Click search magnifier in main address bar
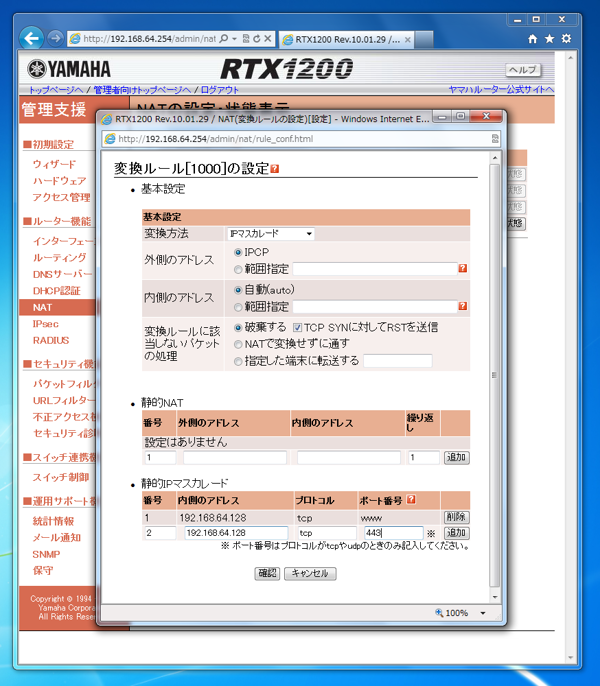The height and width of the screenshot is (686, 600). (x=224, y=38)
